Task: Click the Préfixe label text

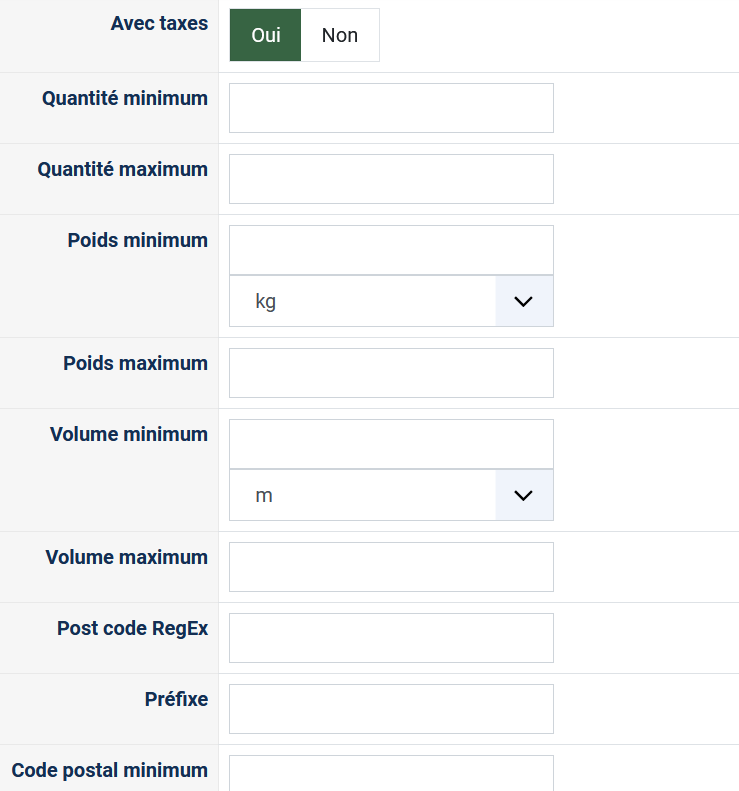Action: pos(176,699)
